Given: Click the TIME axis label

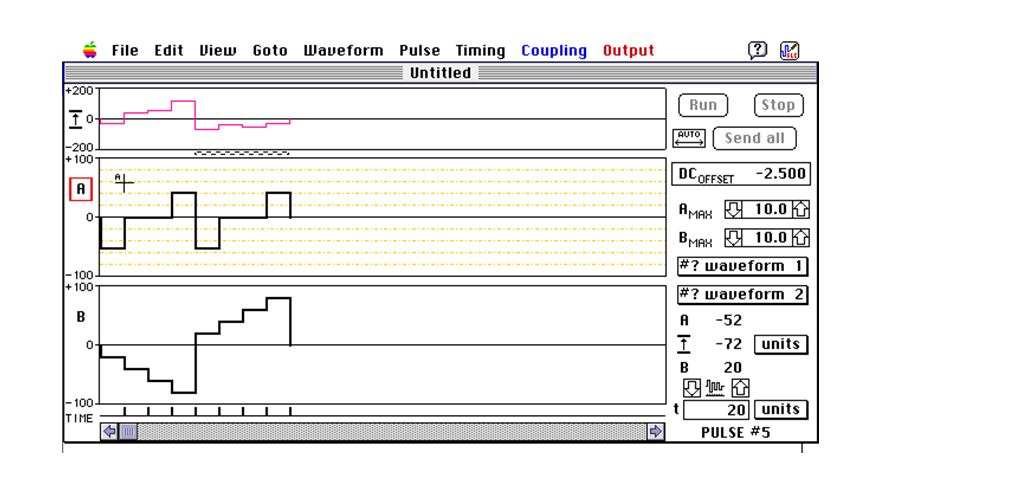Looking at the screenshot, I should click(x=79, y=419).
